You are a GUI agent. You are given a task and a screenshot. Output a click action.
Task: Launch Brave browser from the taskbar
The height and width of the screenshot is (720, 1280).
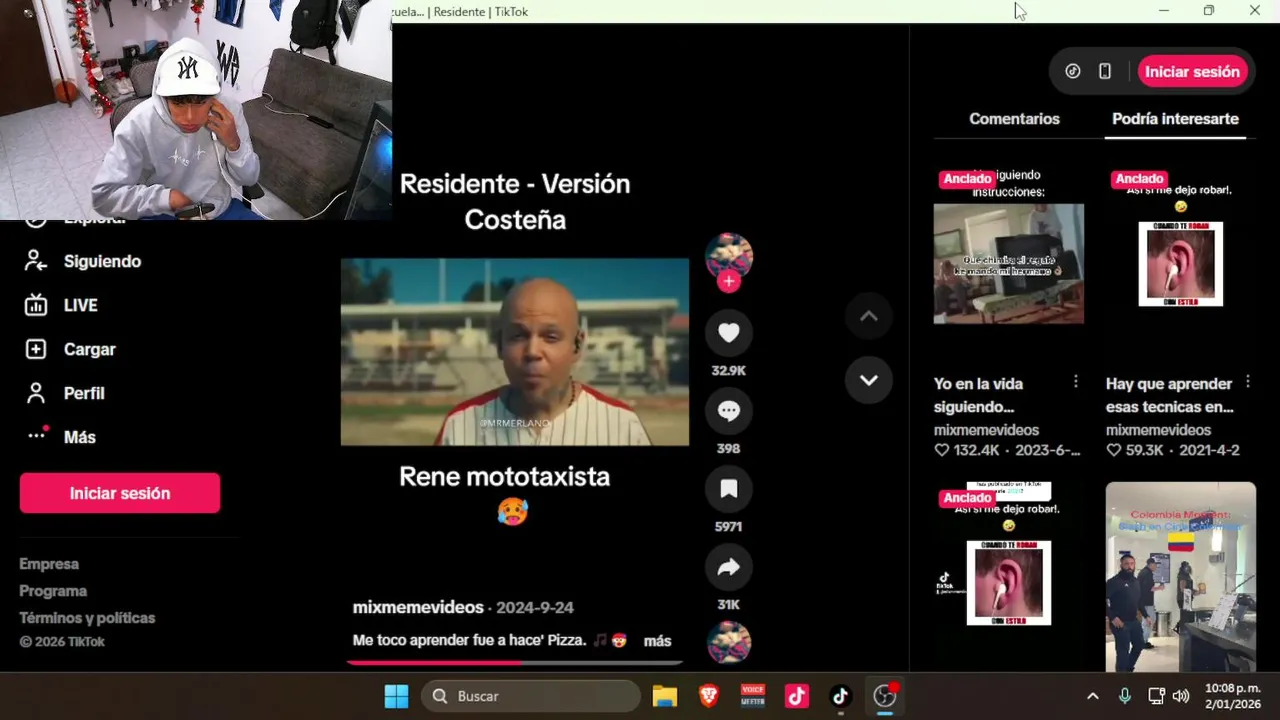coord(709,696)
